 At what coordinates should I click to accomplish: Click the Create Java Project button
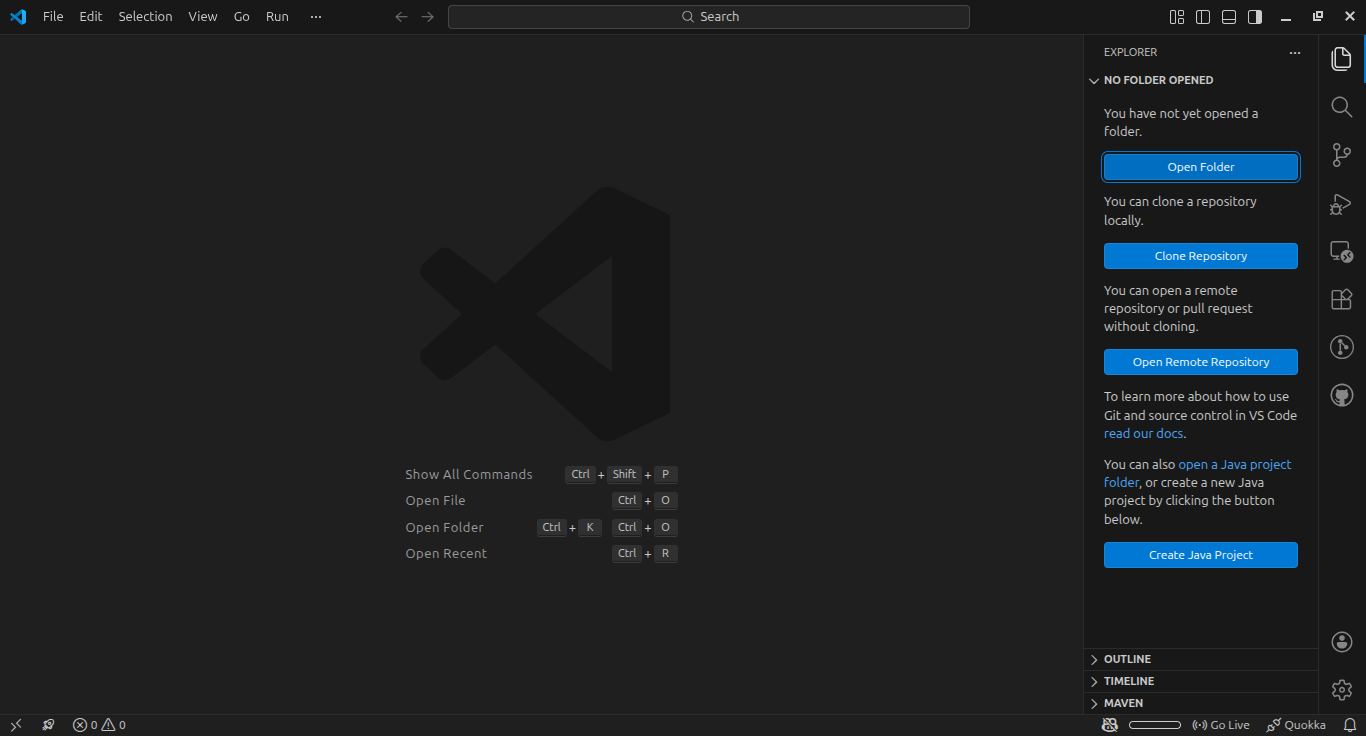coord(1201,555)
